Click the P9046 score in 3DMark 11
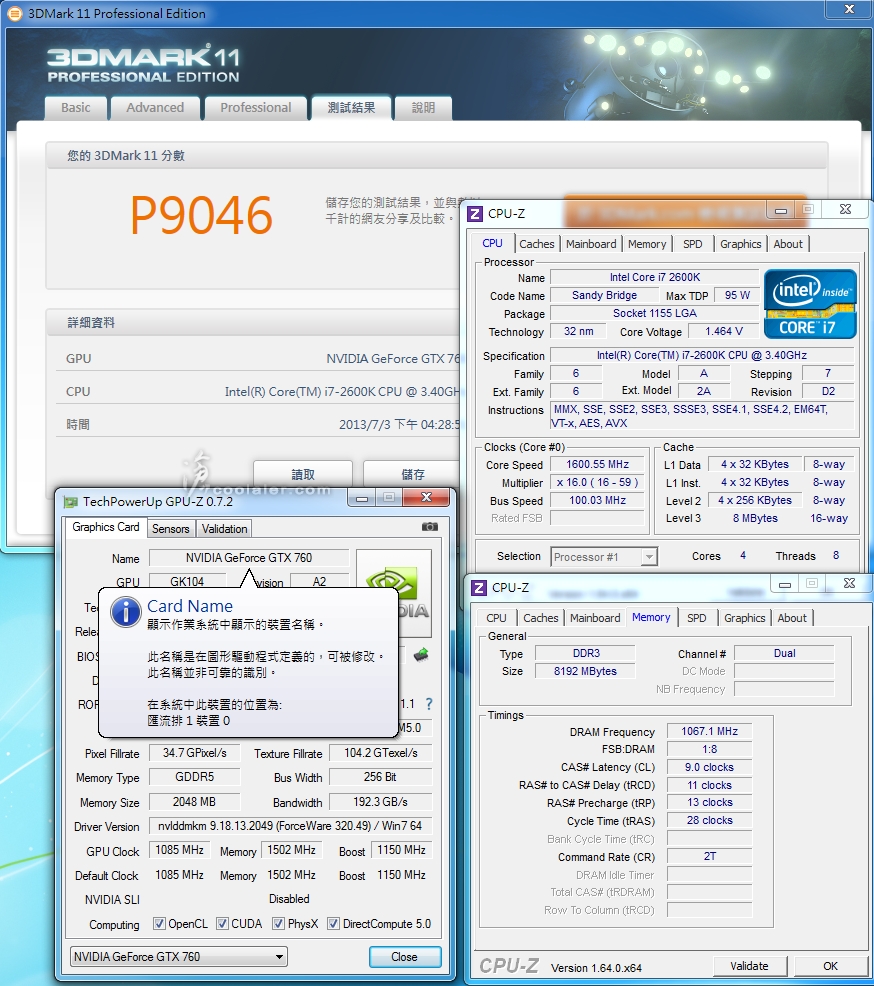874x986 pixels. tap(201, 215)
